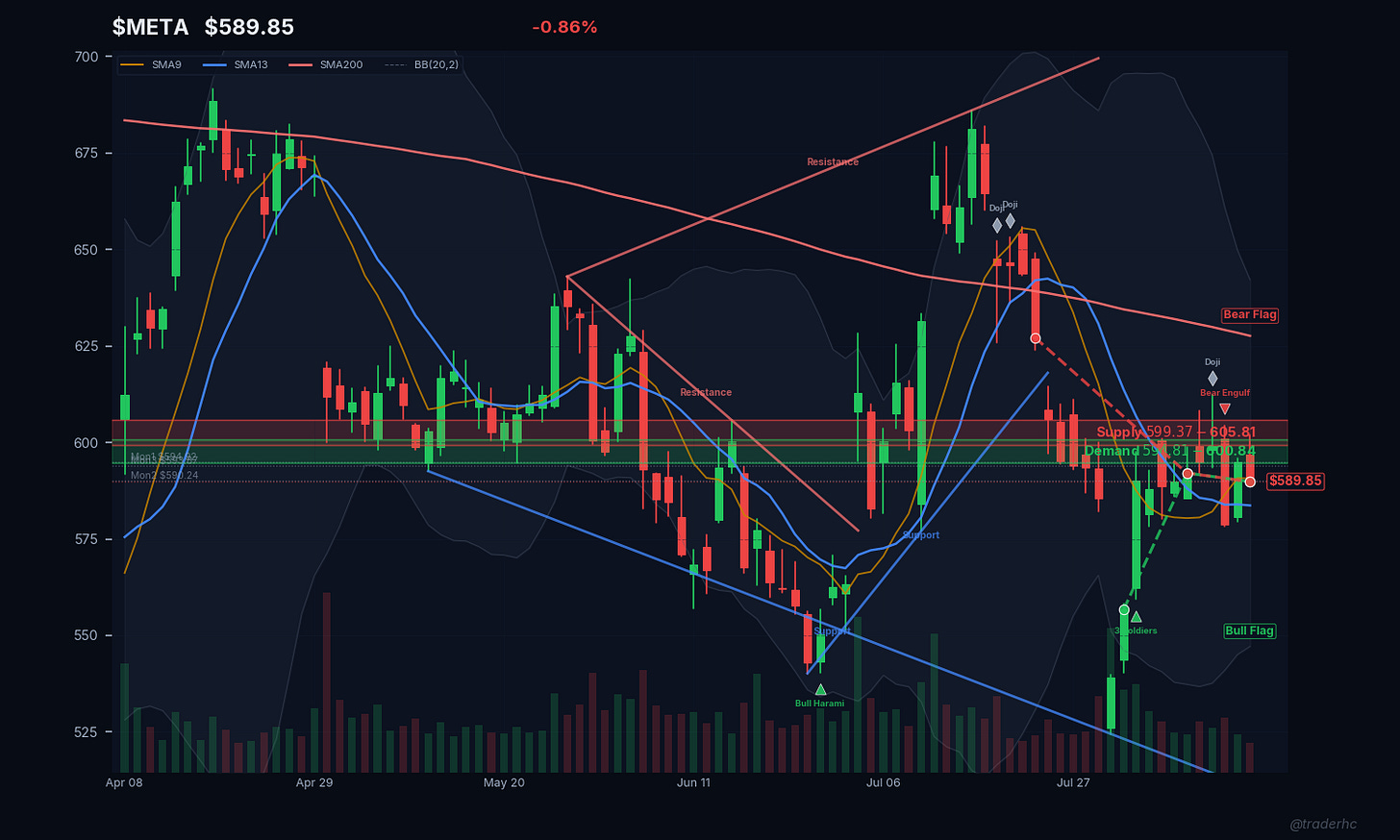Viewport: 1400px width, 840px height.
Task: Click the Jun 11 date label
Action: [x=693, y=782]
